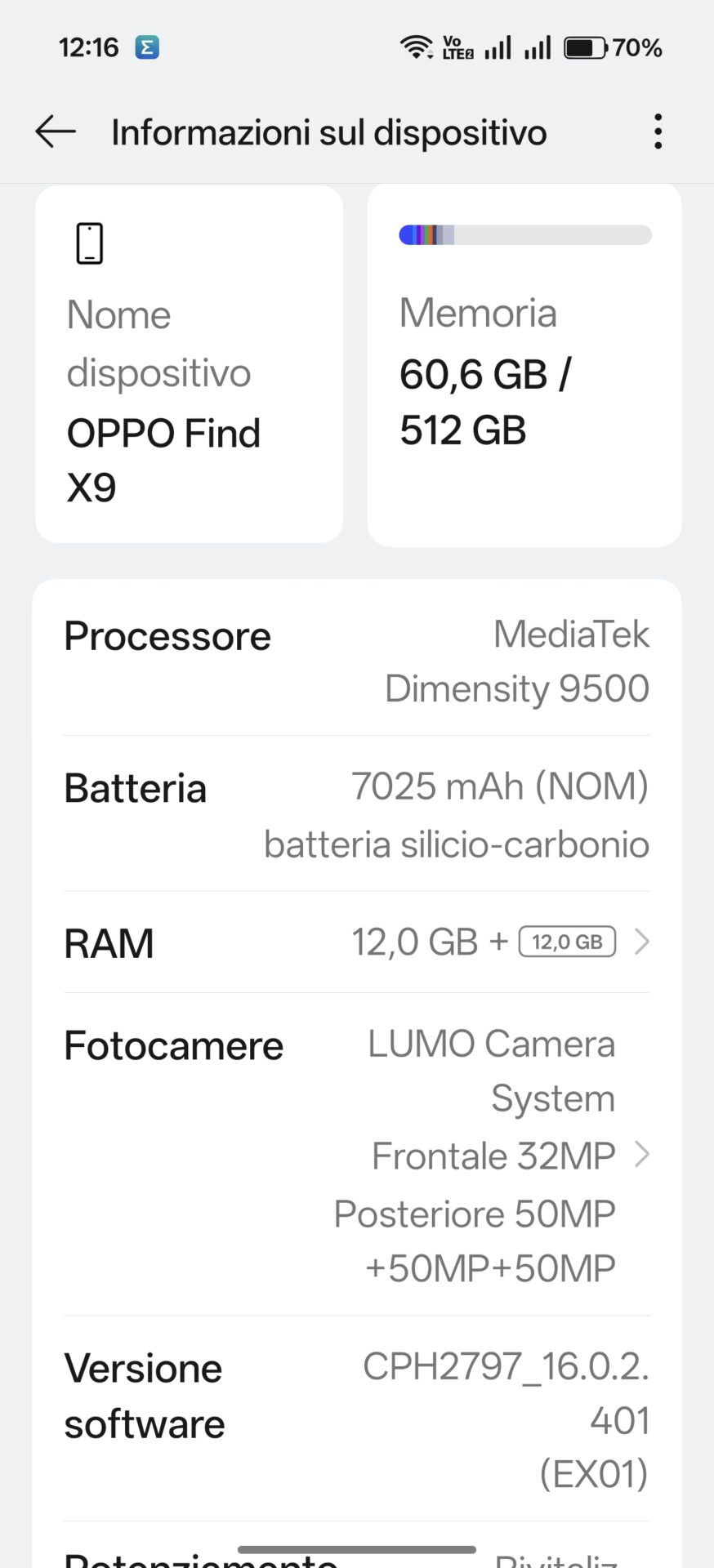Tap the bottom navigation gesture bar
This screenshot has width=714, height=1568.
pos(357,1549)
